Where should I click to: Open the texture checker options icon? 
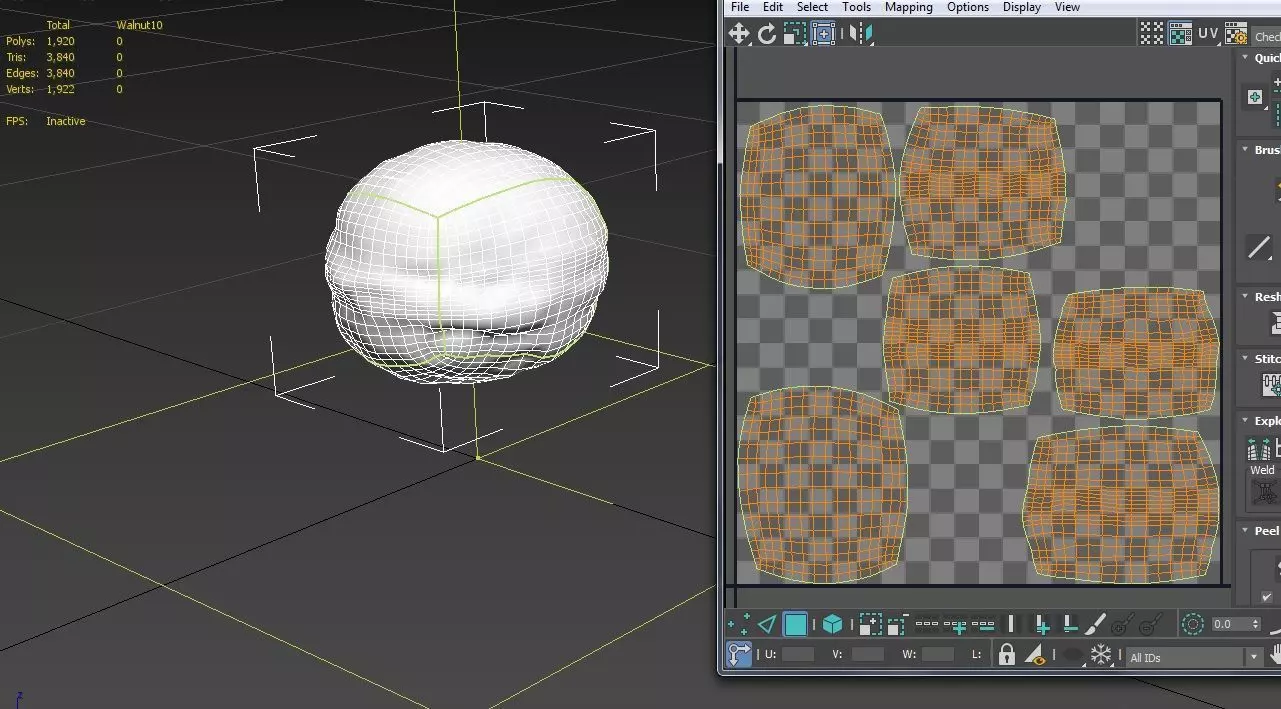(x=1237, y=34)
